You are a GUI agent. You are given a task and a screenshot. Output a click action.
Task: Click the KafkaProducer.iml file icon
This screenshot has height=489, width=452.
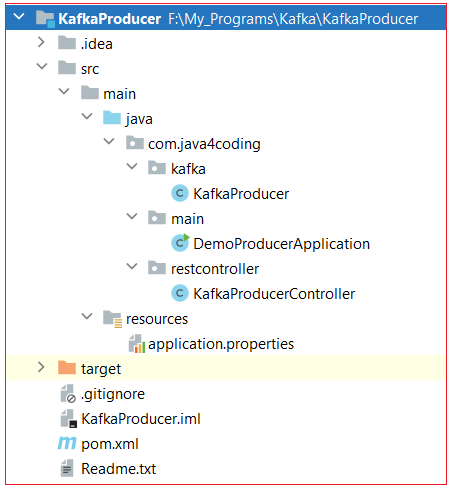click(69, 419)
